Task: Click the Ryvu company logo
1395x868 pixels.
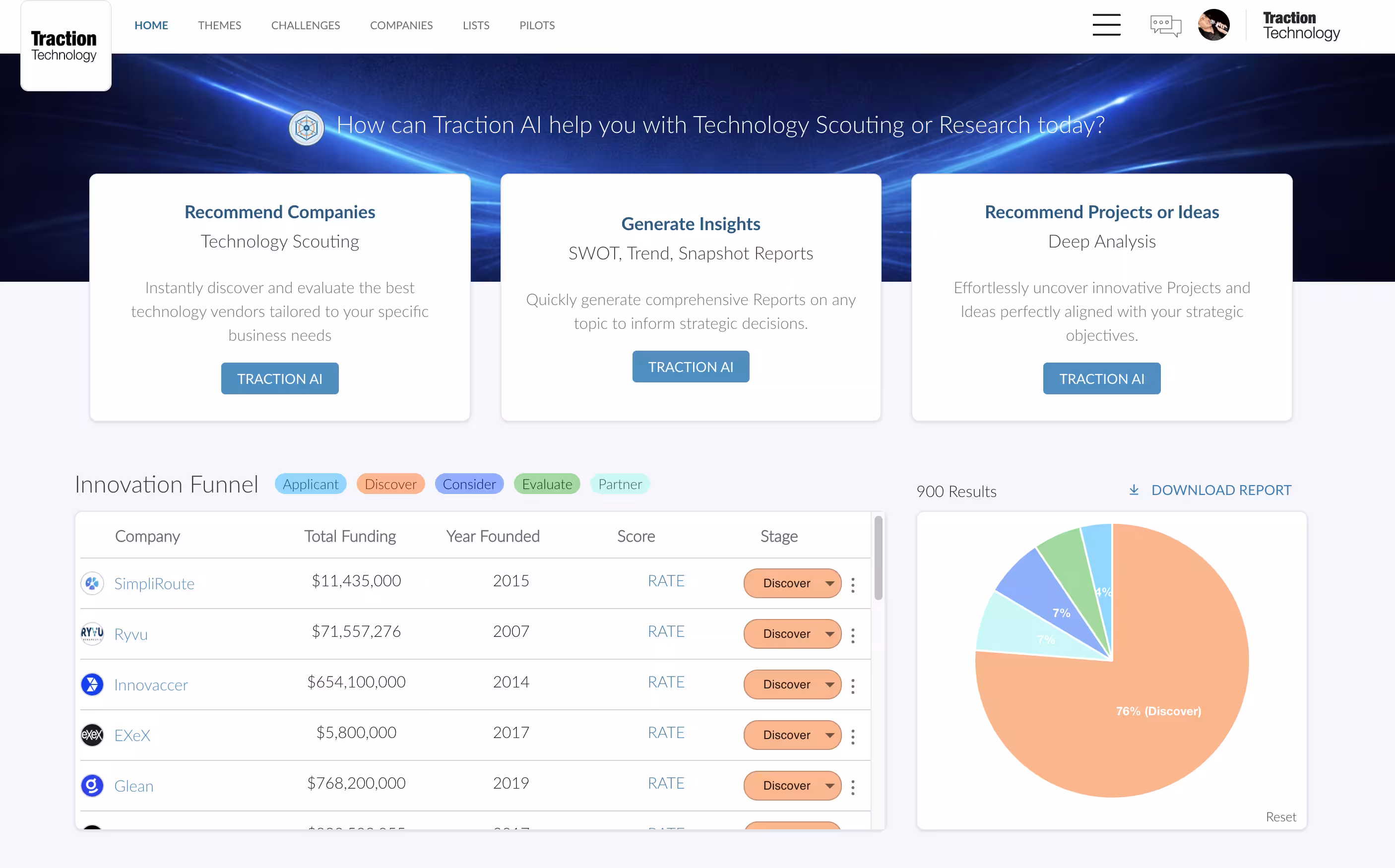Action: pyautogui.click(x=92, y=634)
